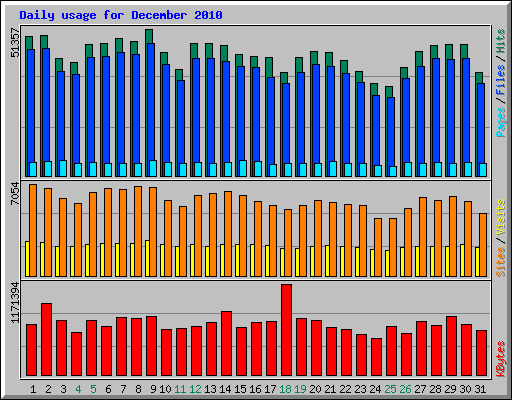This screenshot has width=512, height=400.
Task: Click day 22 on the x-axis
Action: coord(345,389)
